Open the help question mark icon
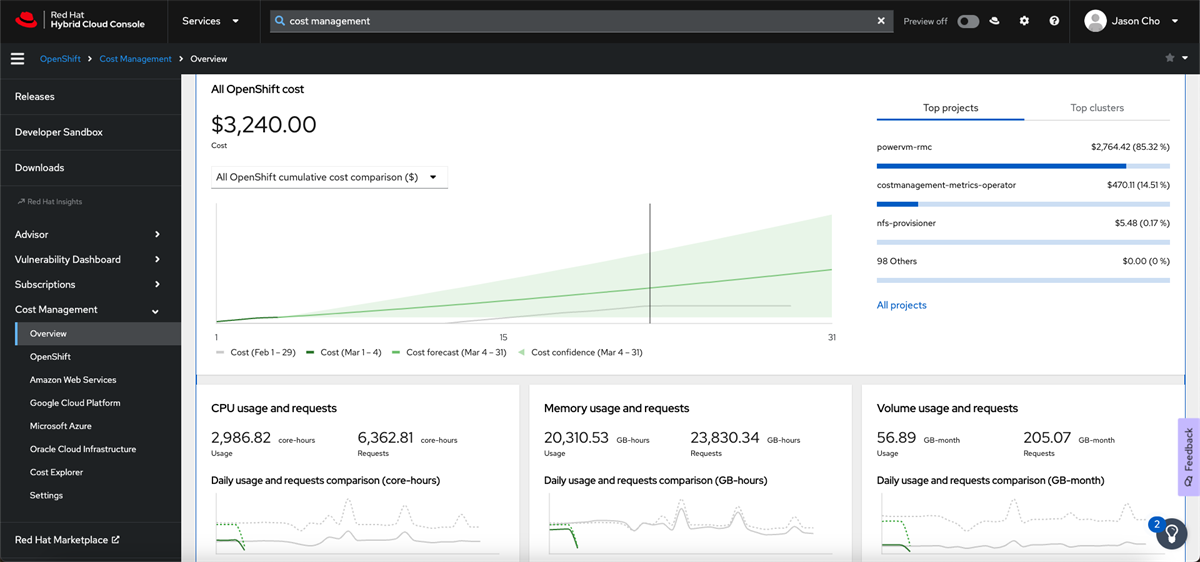Image resolution: width=1200 pixels, height=562 pixels. 1054,21
